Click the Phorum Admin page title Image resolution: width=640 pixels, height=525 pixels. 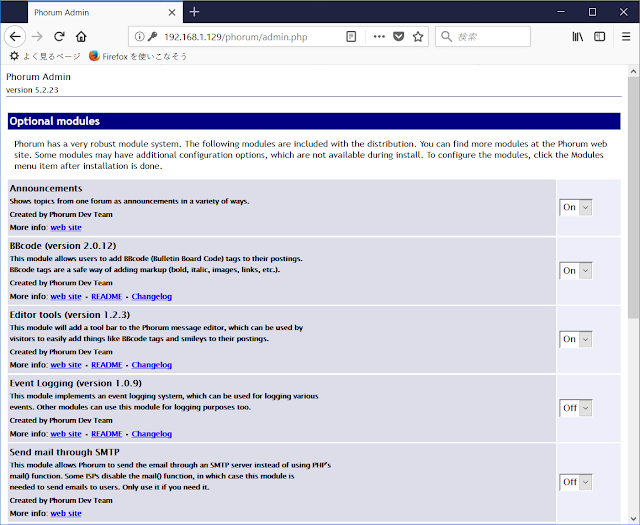(x=38, y=77)
